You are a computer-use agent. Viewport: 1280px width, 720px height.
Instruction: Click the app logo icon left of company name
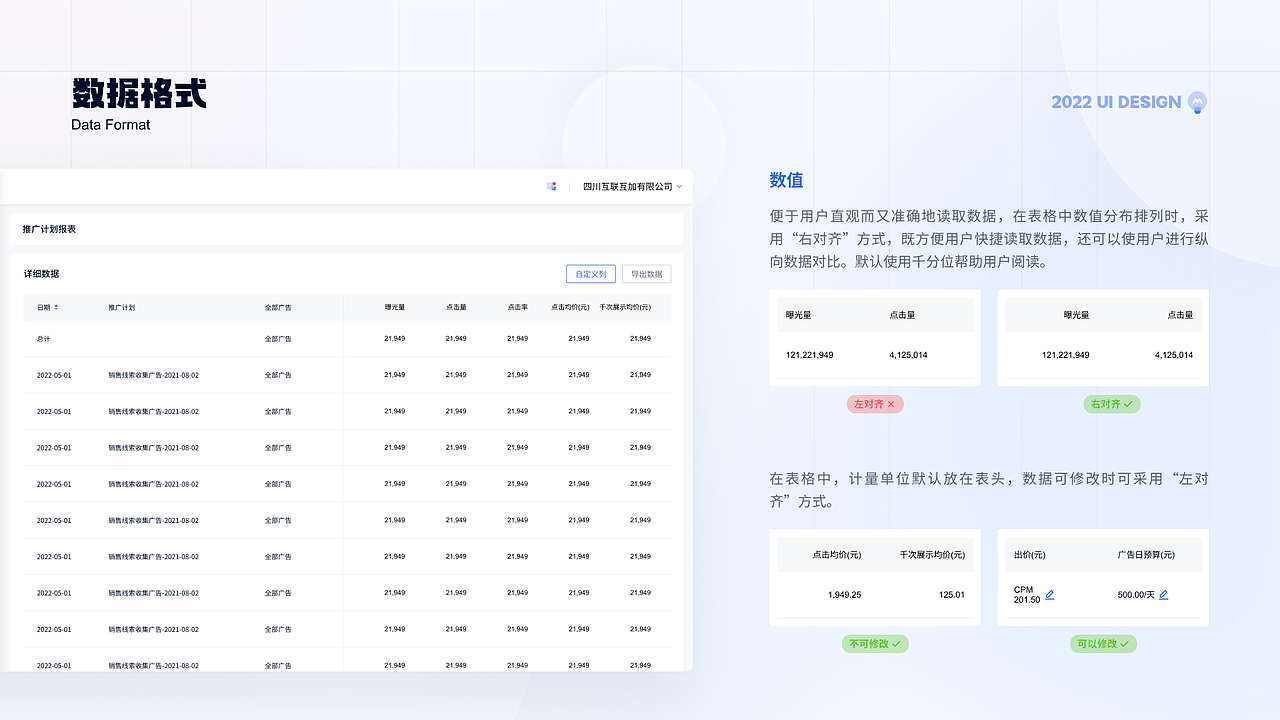551,186
